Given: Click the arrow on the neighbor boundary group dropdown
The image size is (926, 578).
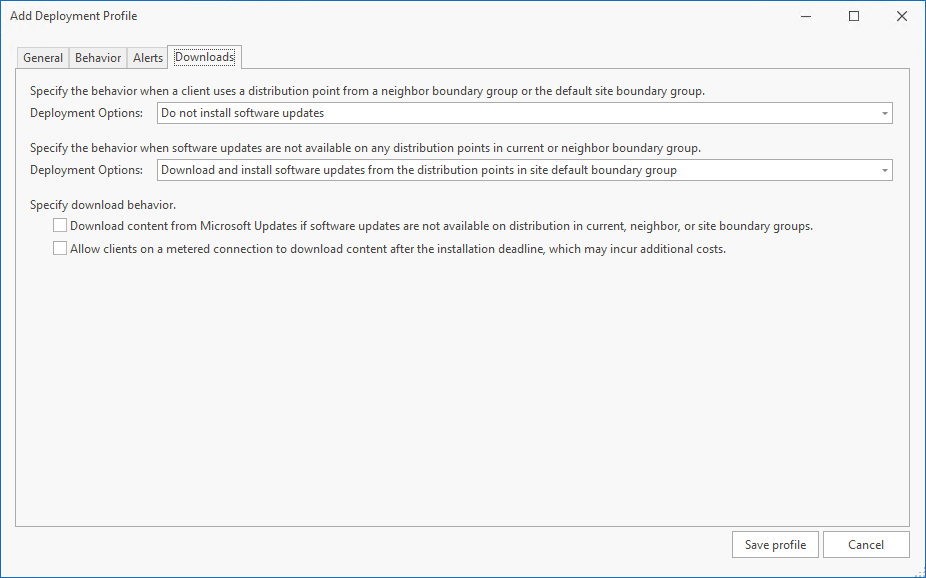Looking at the screenshot, I should point(885,114).
